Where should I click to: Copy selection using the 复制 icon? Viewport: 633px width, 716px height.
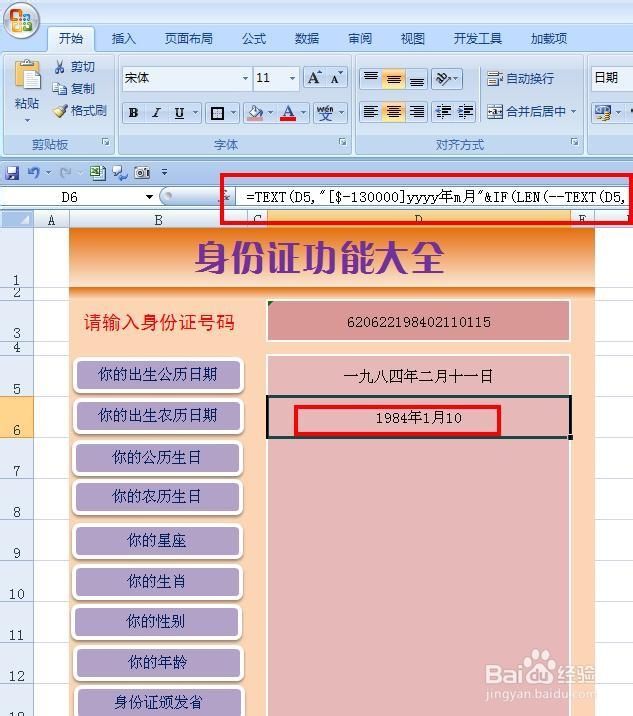(x=59, y=88)
